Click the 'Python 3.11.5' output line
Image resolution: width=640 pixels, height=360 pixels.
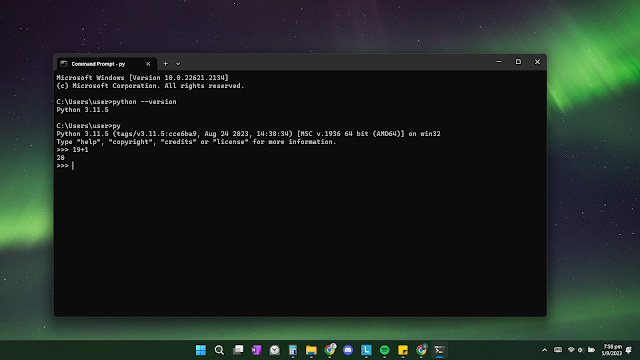pyautogui.click(x=82, y=110)
